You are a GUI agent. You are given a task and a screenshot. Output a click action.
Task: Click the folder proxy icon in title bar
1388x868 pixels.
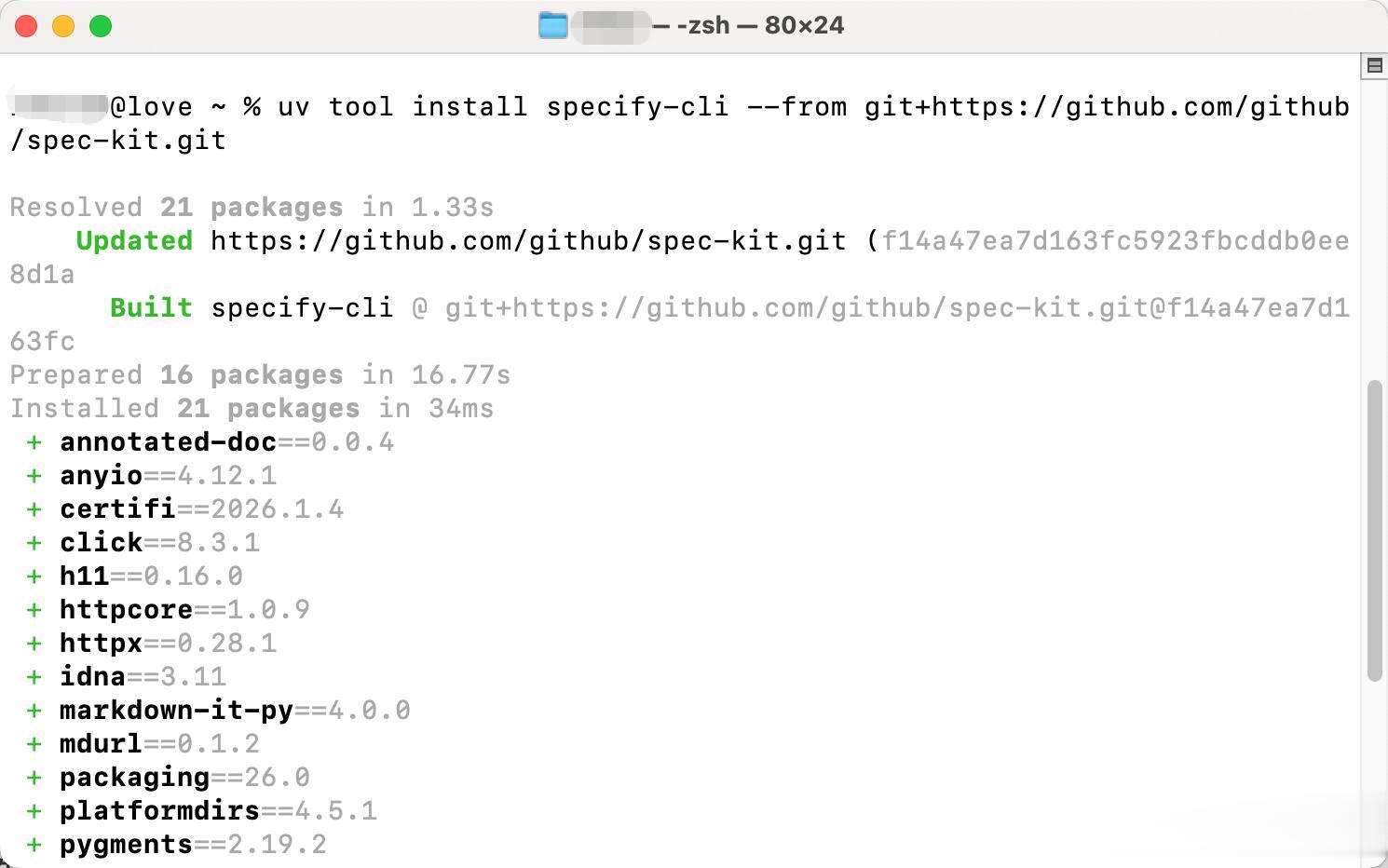(552, 25)
